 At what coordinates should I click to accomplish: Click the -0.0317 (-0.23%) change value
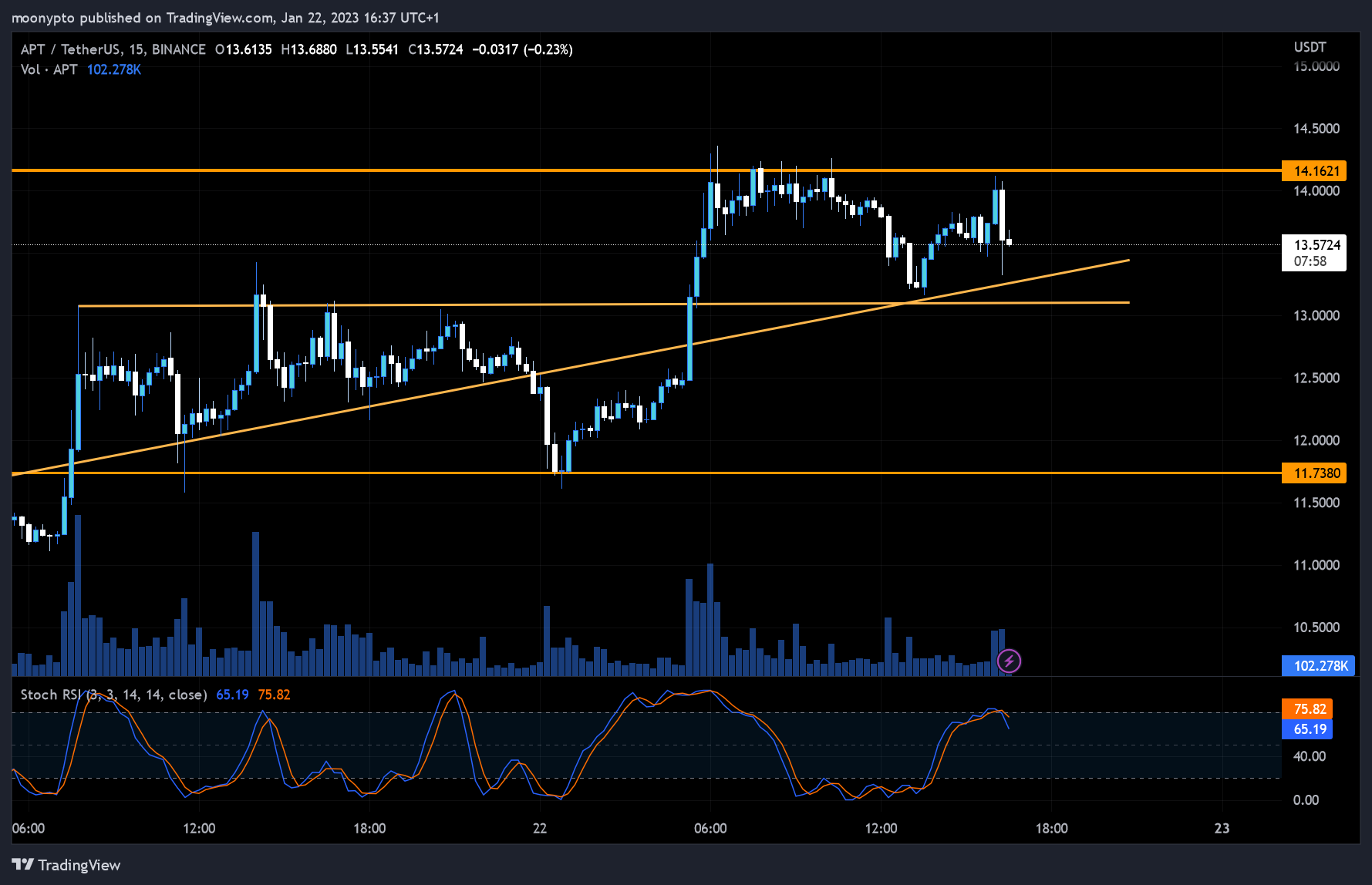click(x=522, y=49)
